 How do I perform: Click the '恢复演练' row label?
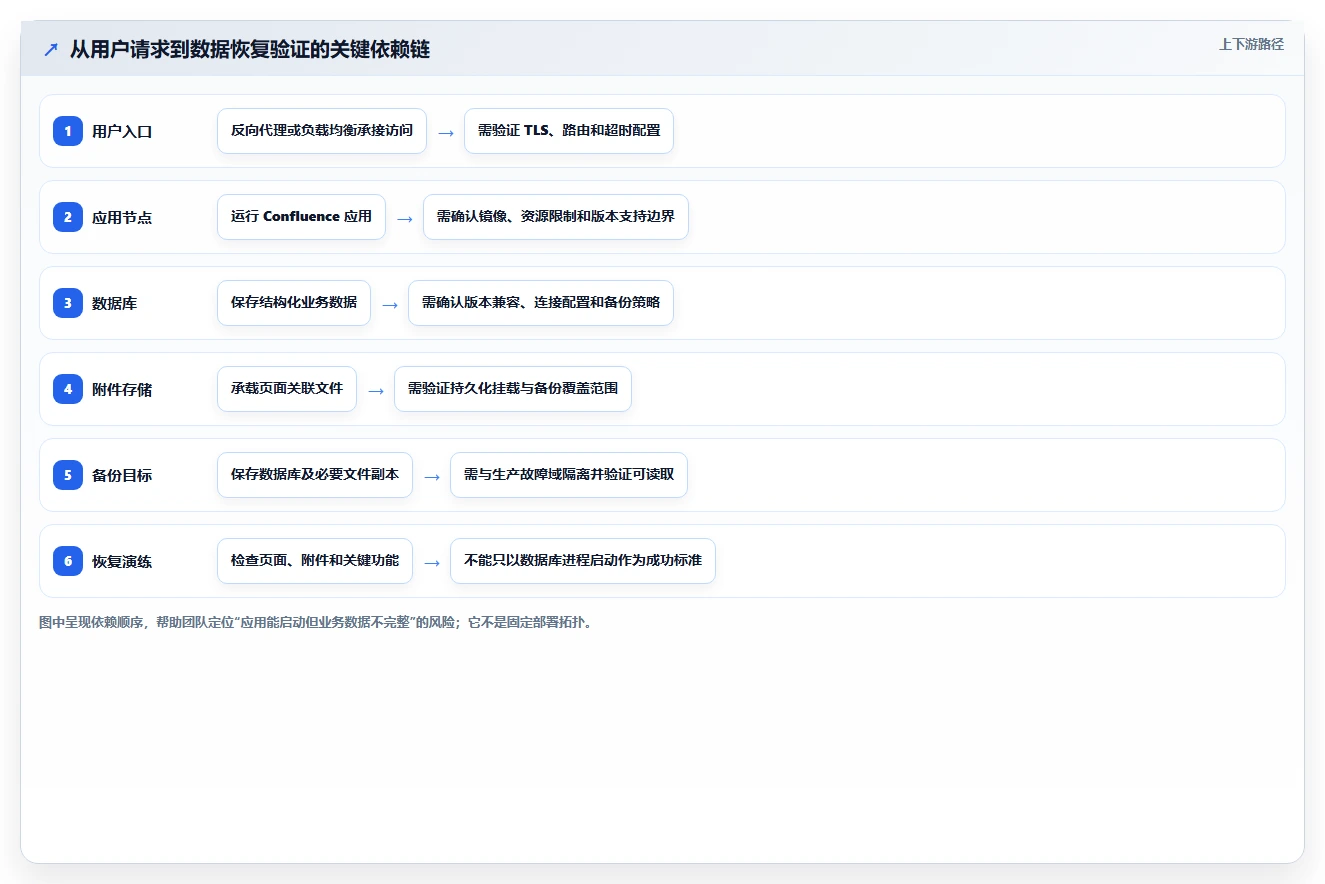tap(122, 561)
